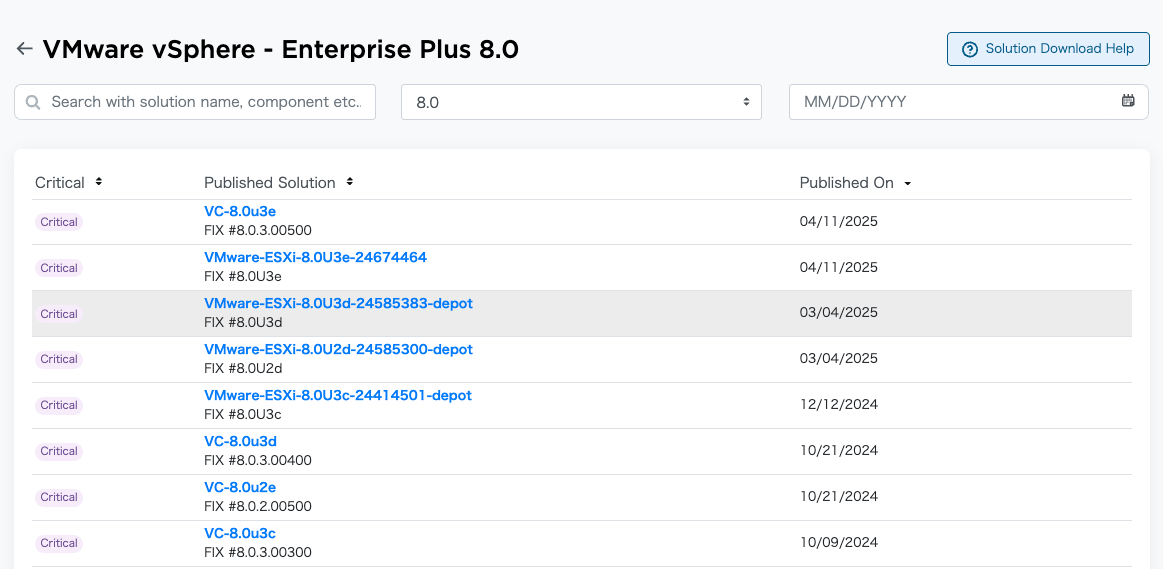Image resolution: width=1163 pixels, height=569 pixels.
Task: Open the 8.0 version dropdown
Action: pyautogui.click(x=581, y=102)
